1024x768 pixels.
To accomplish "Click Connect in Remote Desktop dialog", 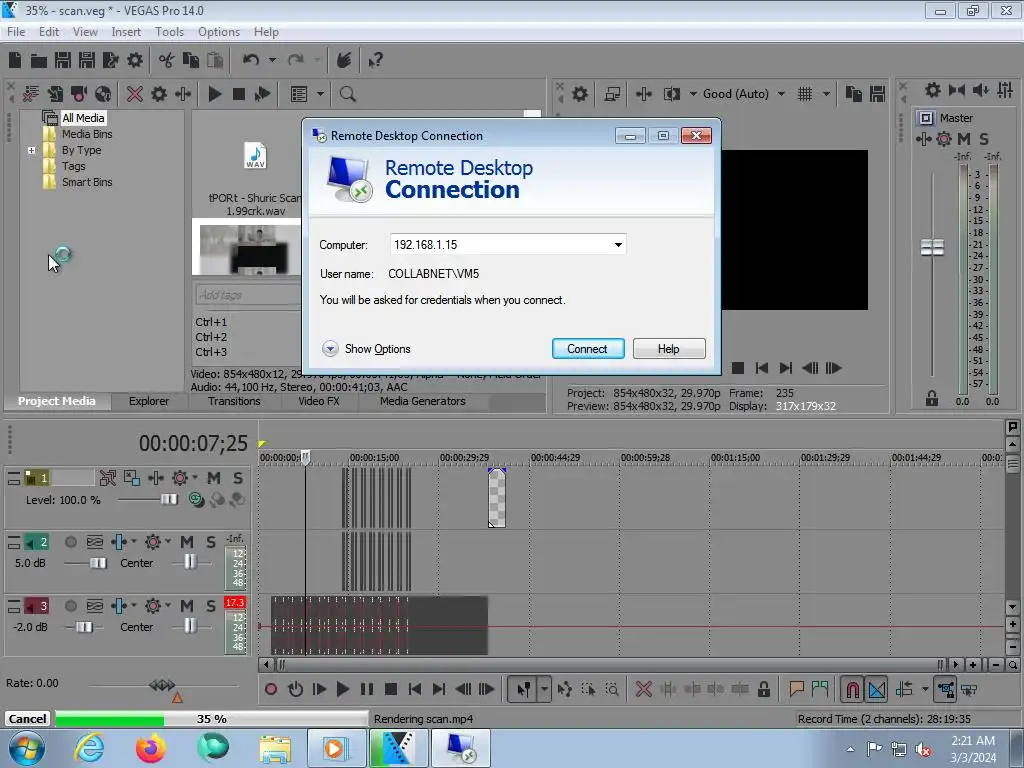I will pos(588,349).
